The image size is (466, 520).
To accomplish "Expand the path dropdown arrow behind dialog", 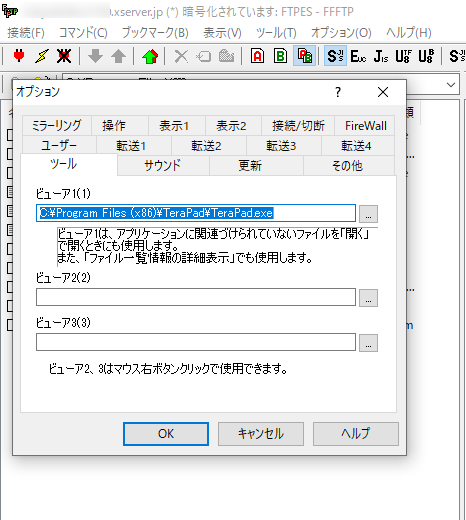I will (451, 85).
